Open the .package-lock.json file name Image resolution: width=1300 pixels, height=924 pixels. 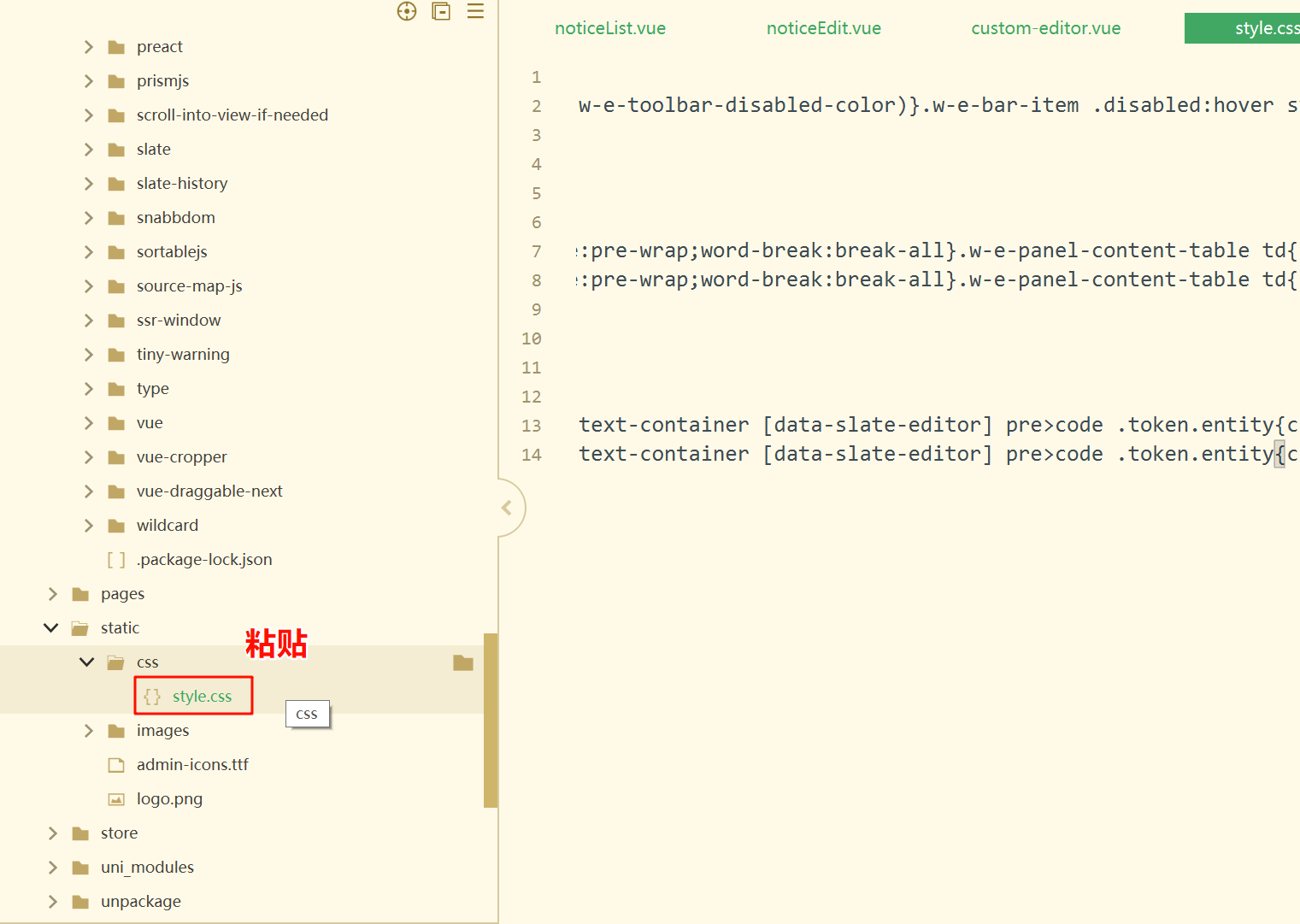pos(205,560)
